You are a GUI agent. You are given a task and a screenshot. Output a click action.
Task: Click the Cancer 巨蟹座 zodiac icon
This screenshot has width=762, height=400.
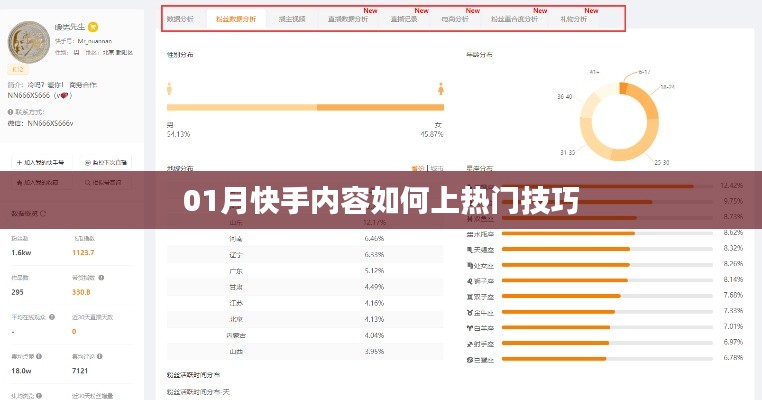(469, 360)
